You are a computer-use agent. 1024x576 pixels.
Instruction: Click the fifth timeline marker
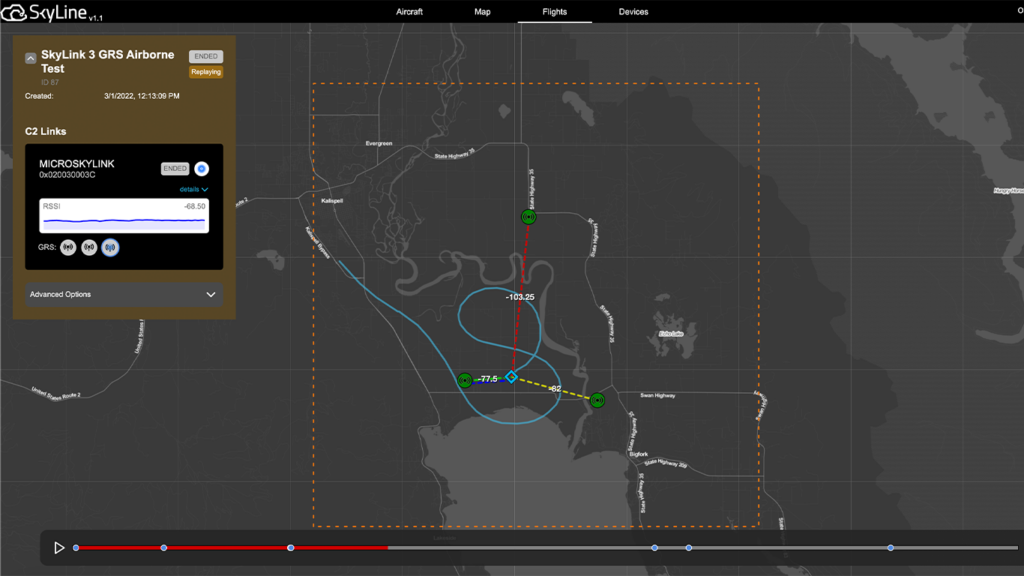tap(688, 548)
